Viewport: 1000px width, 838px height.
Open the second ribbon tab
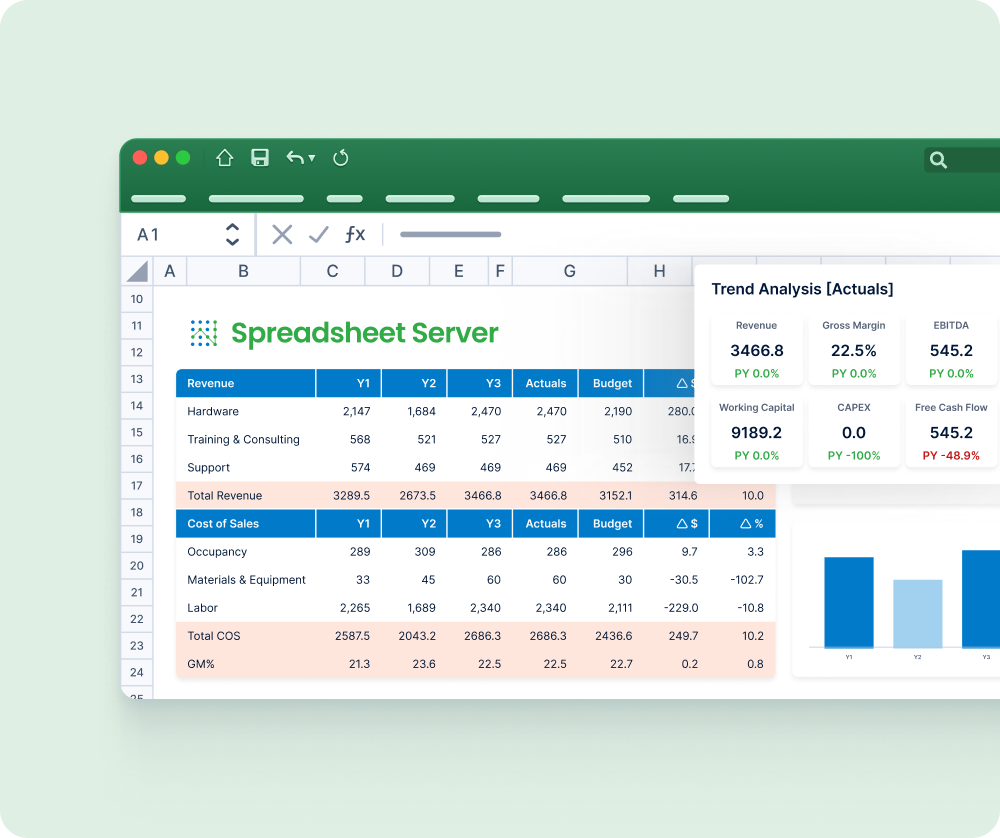point(256,199)
